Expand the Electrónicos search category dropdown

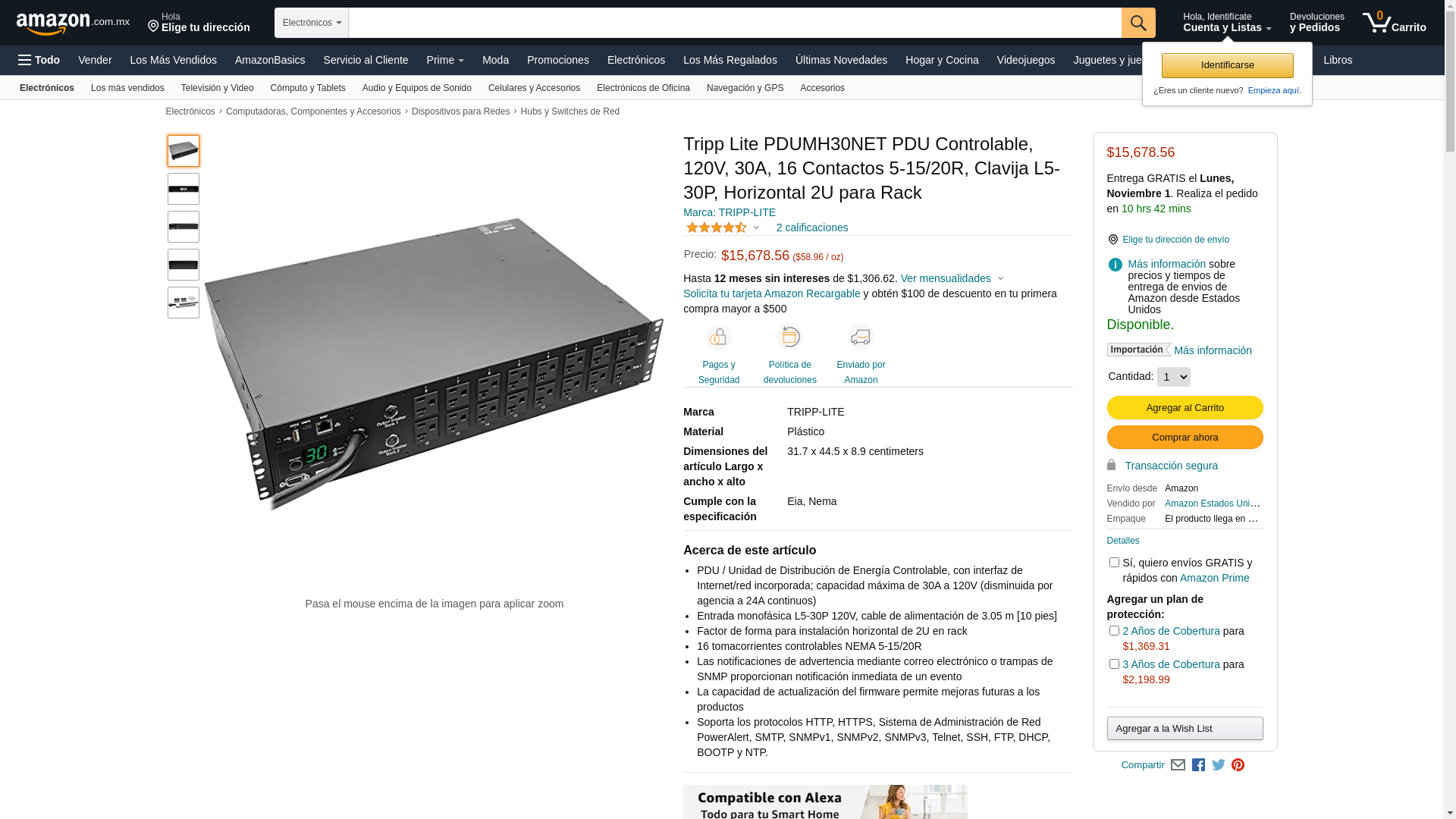(x=312, y=23)
